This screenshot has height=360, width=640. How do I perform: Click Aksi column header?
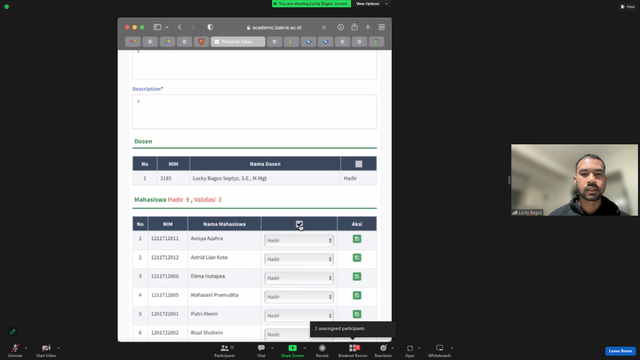tap(357, 224)
